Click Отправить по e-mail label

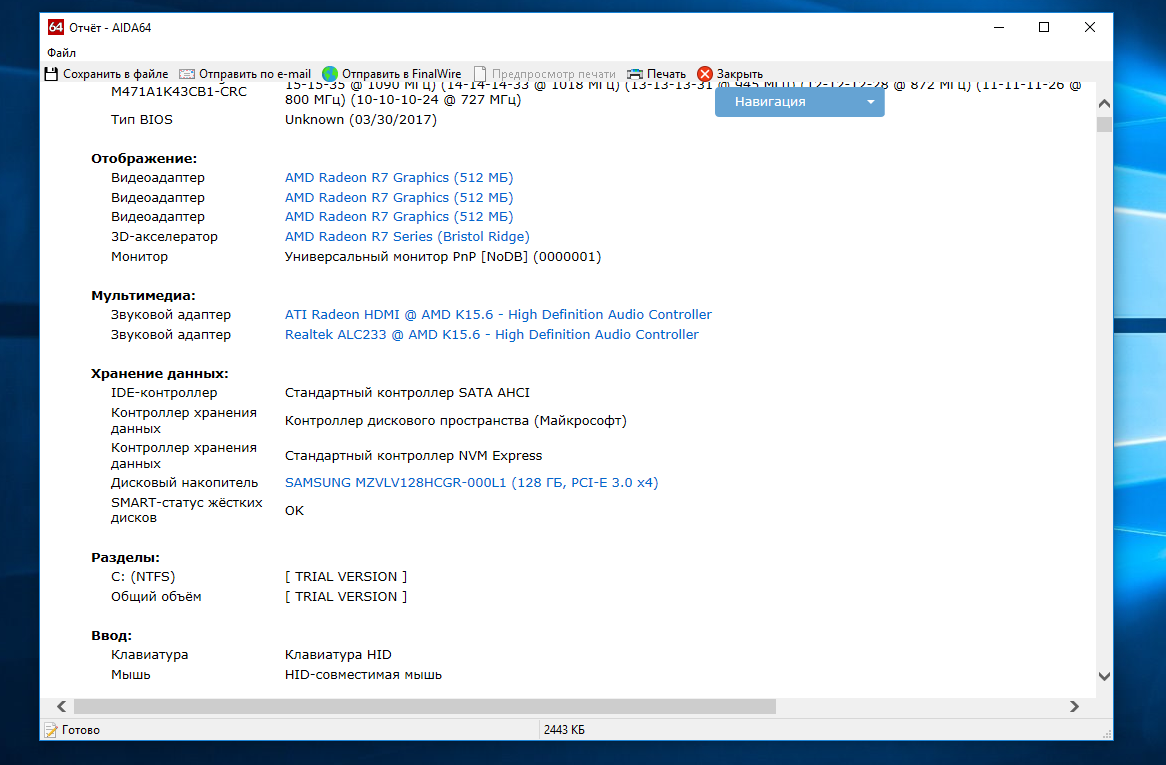point(255,74)
